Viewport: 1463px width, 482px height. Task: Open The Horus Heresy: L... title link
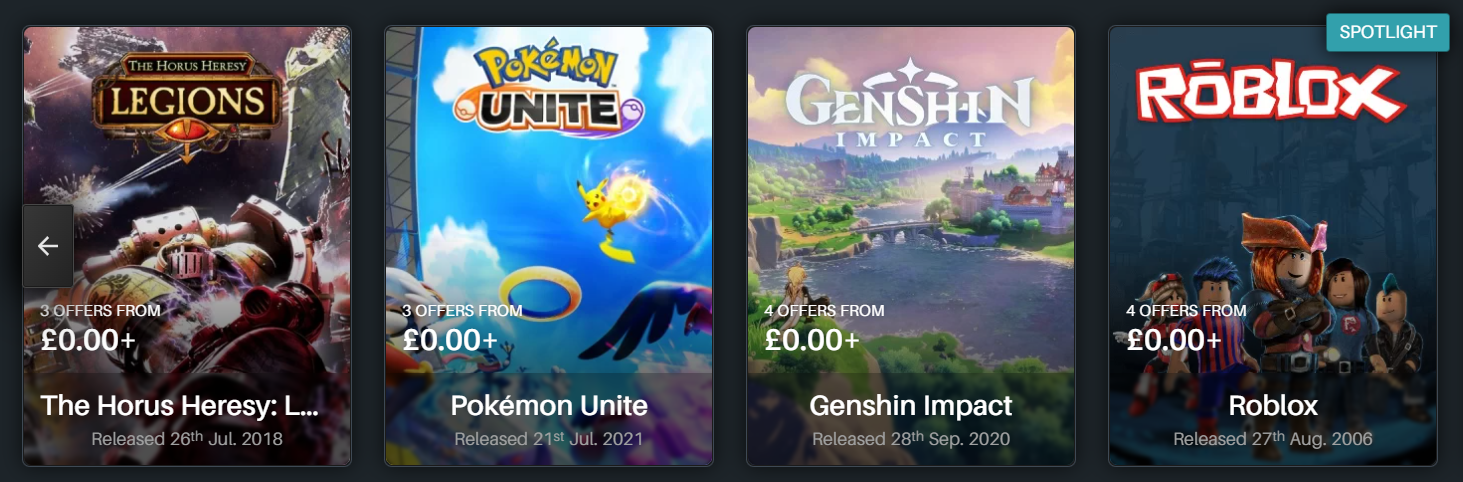coord(180,406)
